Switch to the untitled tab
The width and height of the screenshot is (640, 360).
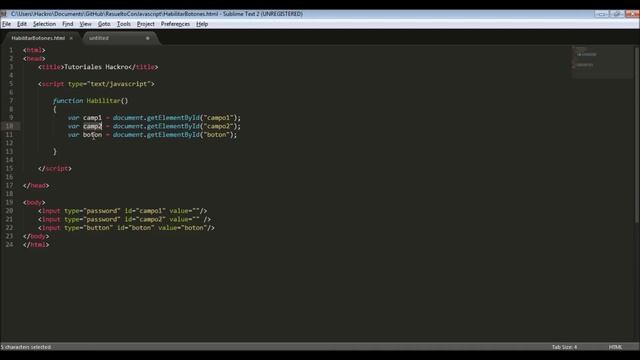point(99,38)
